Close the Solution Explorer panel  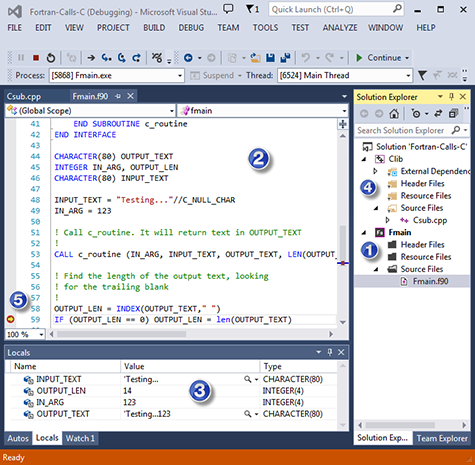pos(463,97)
